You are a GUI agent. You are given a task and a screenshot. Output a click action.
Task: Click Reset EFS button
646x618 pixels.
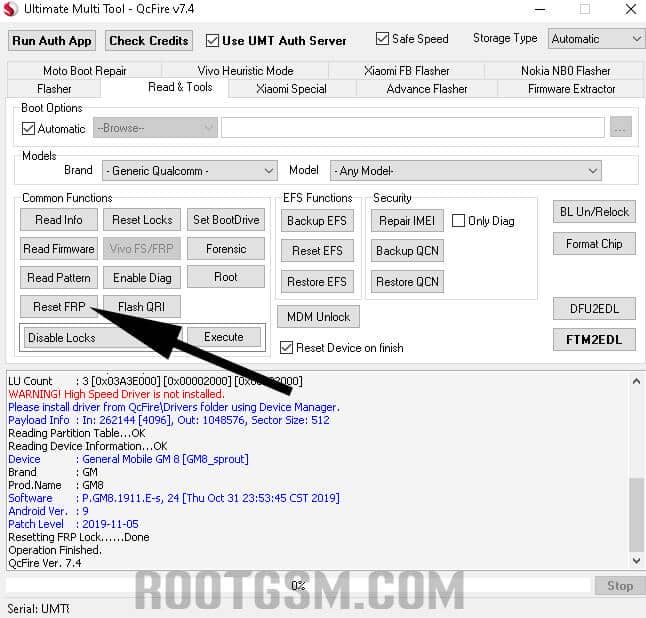tap(317, 250)
